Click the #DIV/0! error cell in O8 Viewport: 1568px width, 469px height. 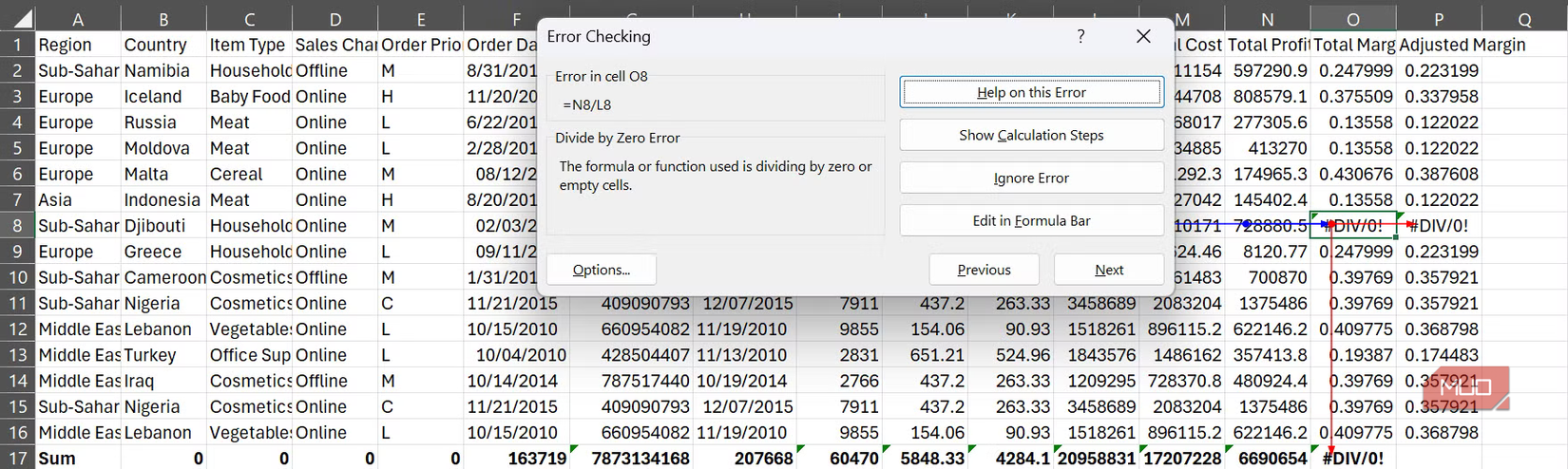pyautogui.click(x=1352, y=226)
